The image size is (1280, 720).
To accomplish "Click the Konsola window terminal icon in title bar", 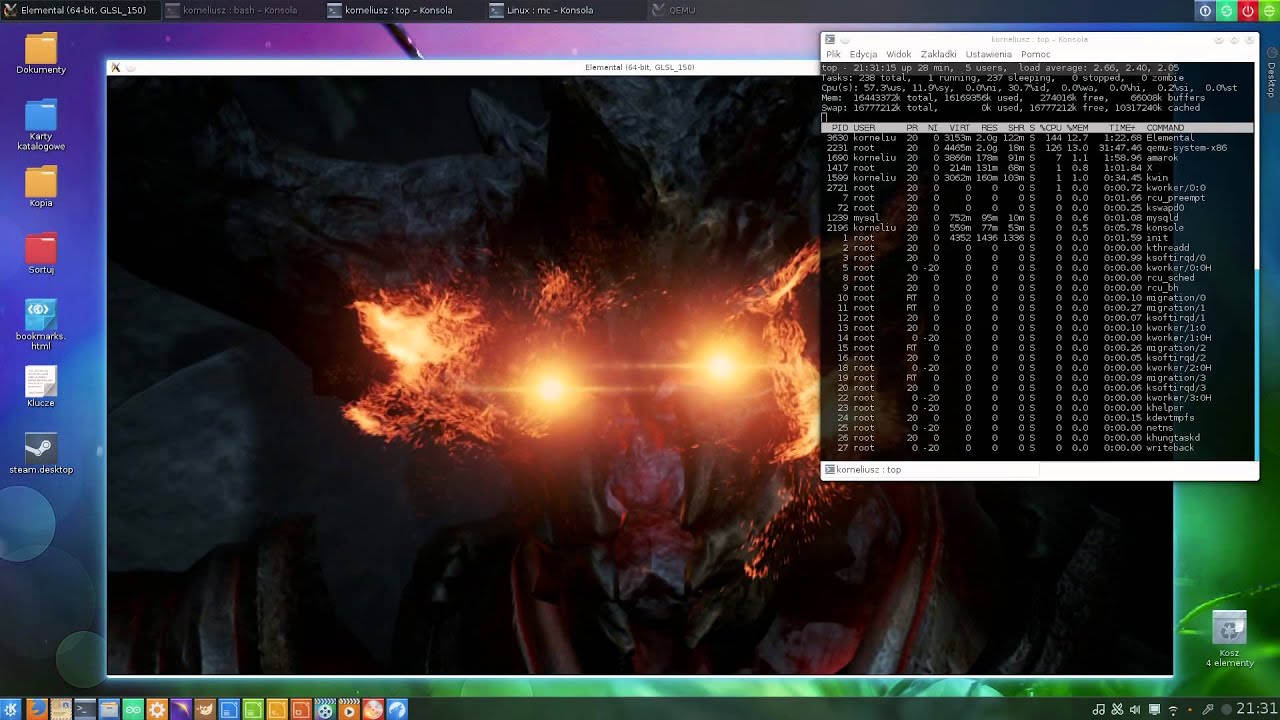I will click(x=829, y=40).
